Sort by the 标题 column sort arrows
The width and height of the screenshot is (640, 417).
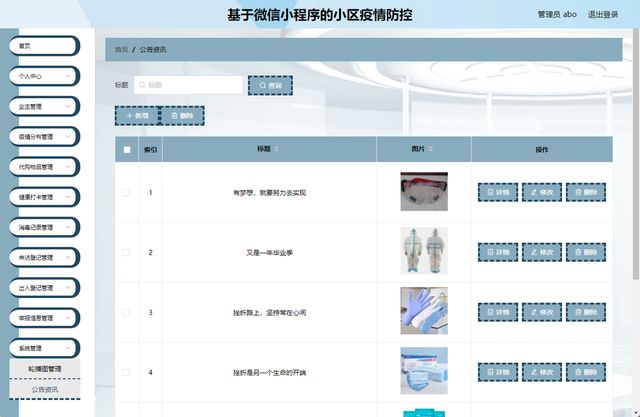click(276, 149)
